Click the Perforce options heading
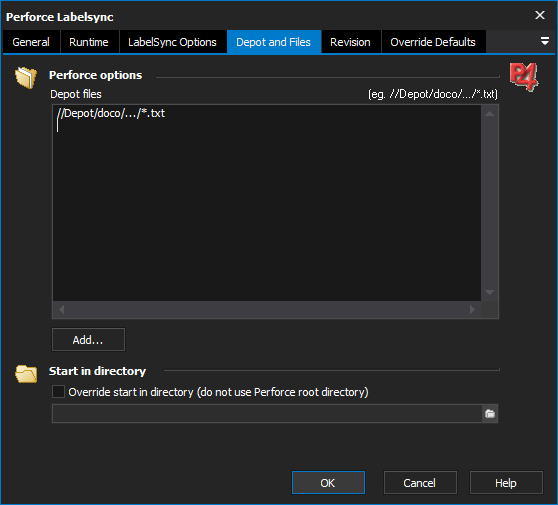 (95, 75)
